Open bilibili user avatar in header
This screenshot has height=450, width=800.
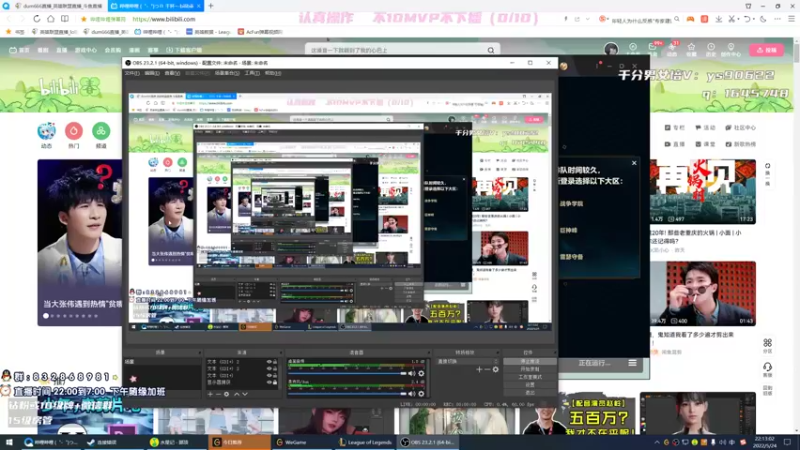point(611,49)
